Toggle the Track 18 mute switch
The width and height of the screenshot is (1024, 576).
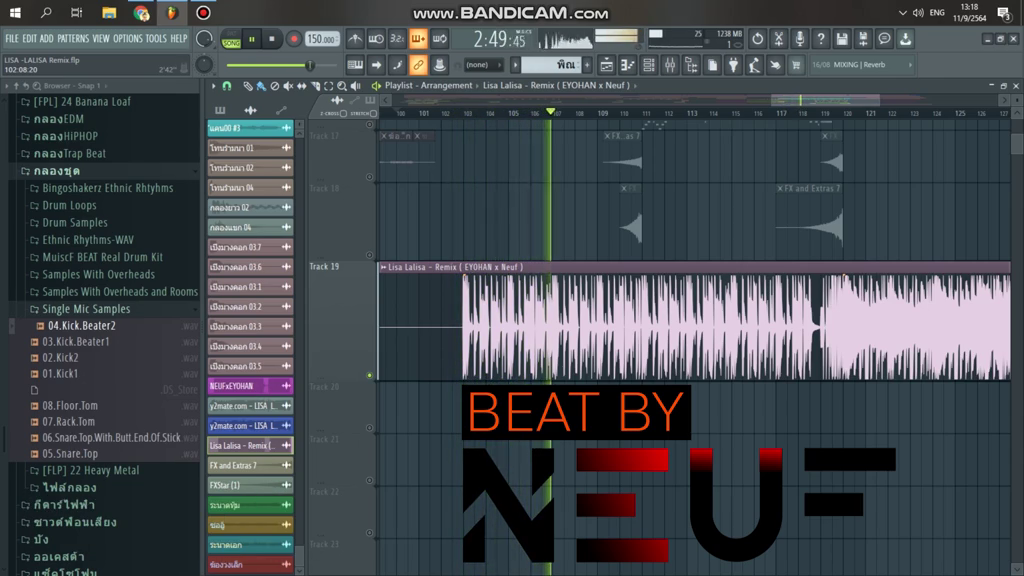pos(370,255)
